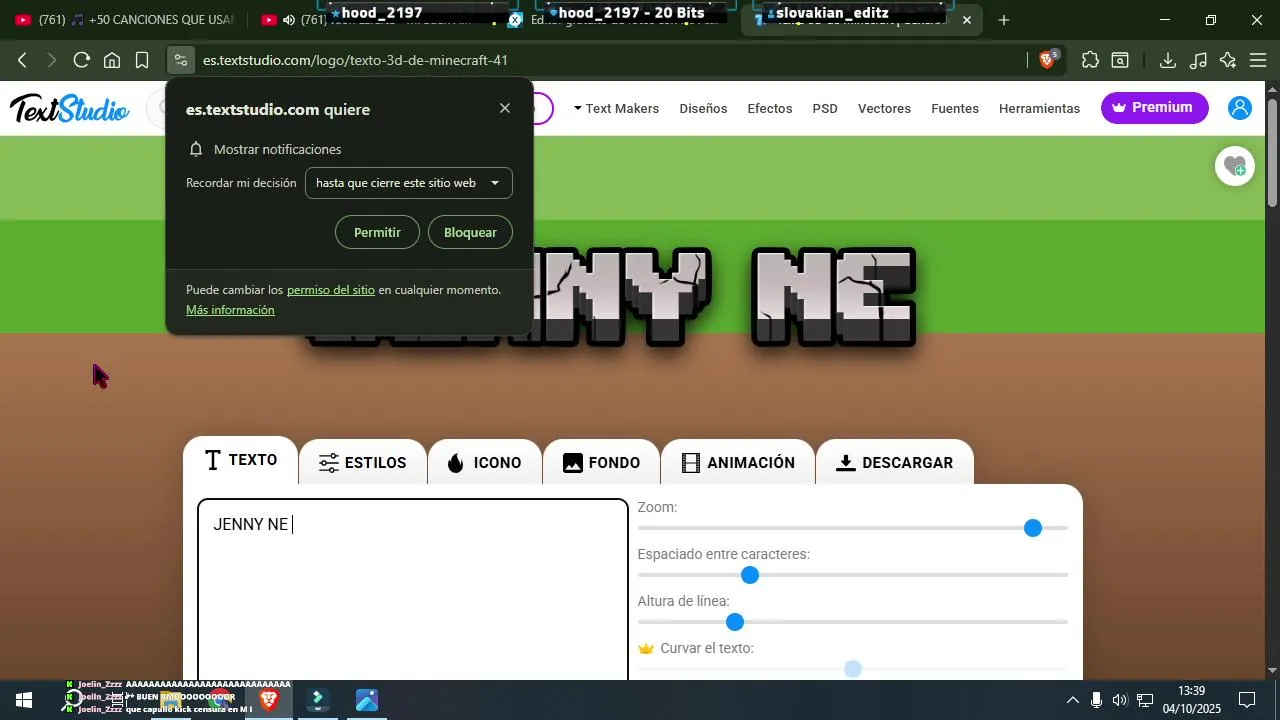Go to browser home page icon
This screenshot has width=1280, height=720.
click(x=112, y=60)
